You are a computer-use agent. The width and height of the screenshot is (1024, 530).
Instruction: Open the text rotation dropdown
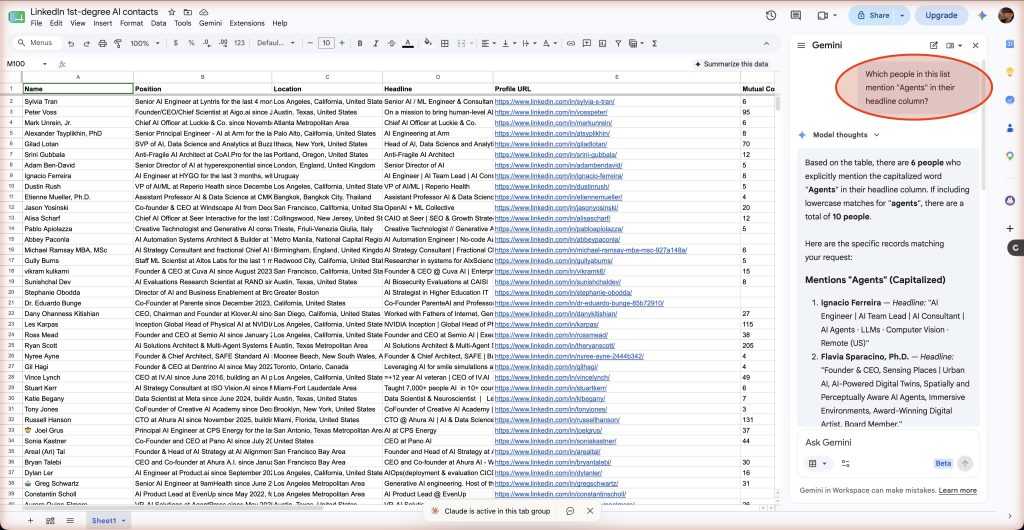[x=549, y=44]
